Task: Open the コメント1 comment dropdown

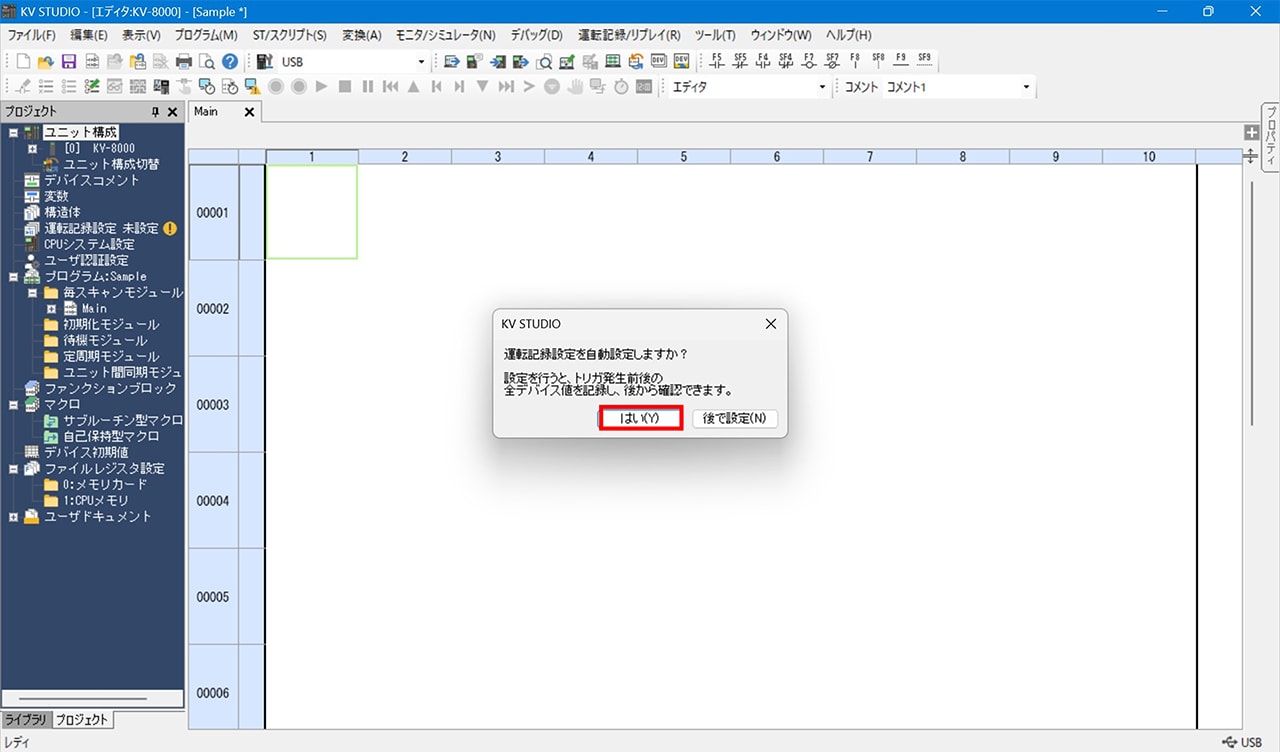Action: pyautogui.click(x=1026, y=87)
